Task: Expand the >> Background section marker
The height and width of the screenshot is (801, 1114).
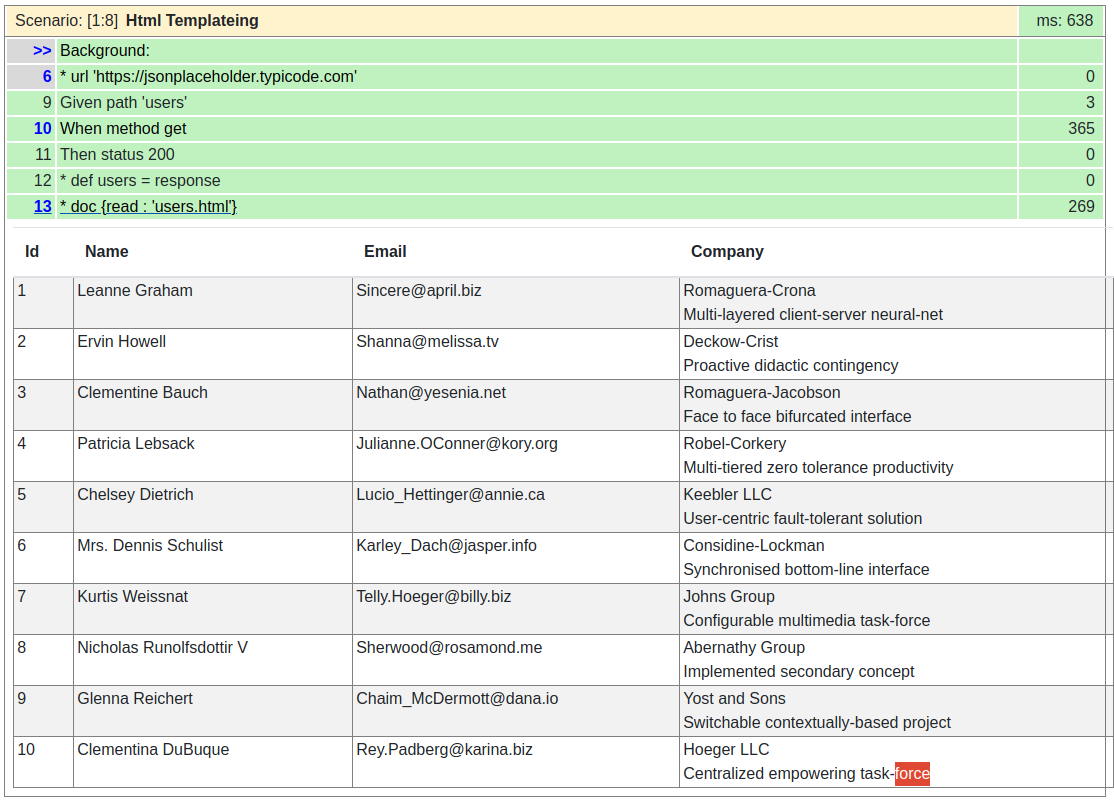Action: [x=42, y=50]
